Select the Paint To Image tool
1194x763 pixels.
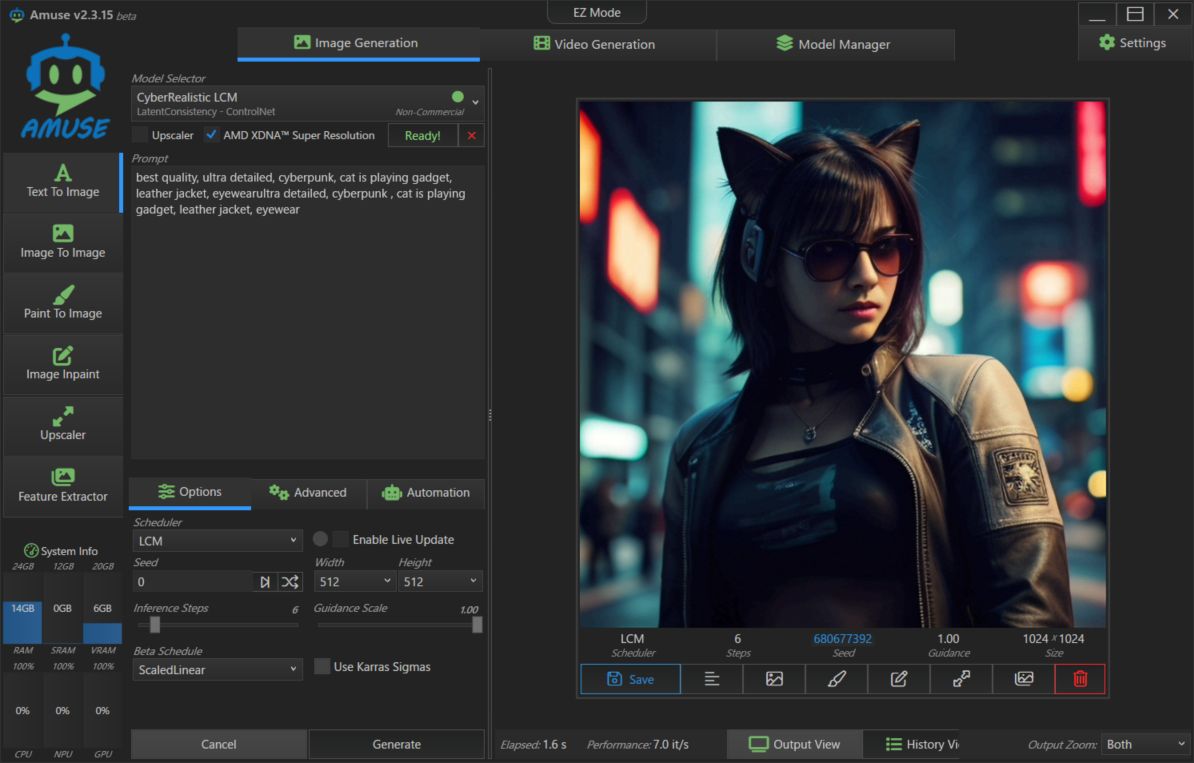point(62,304)
